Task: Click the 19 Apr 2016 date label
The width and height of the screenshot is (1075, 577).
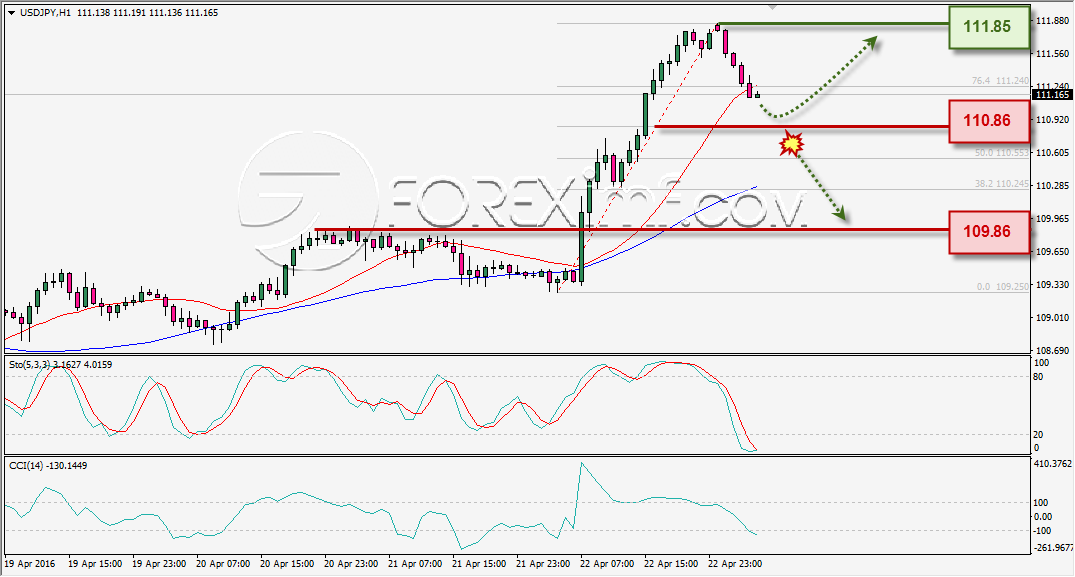Action: tap(29, 564)
